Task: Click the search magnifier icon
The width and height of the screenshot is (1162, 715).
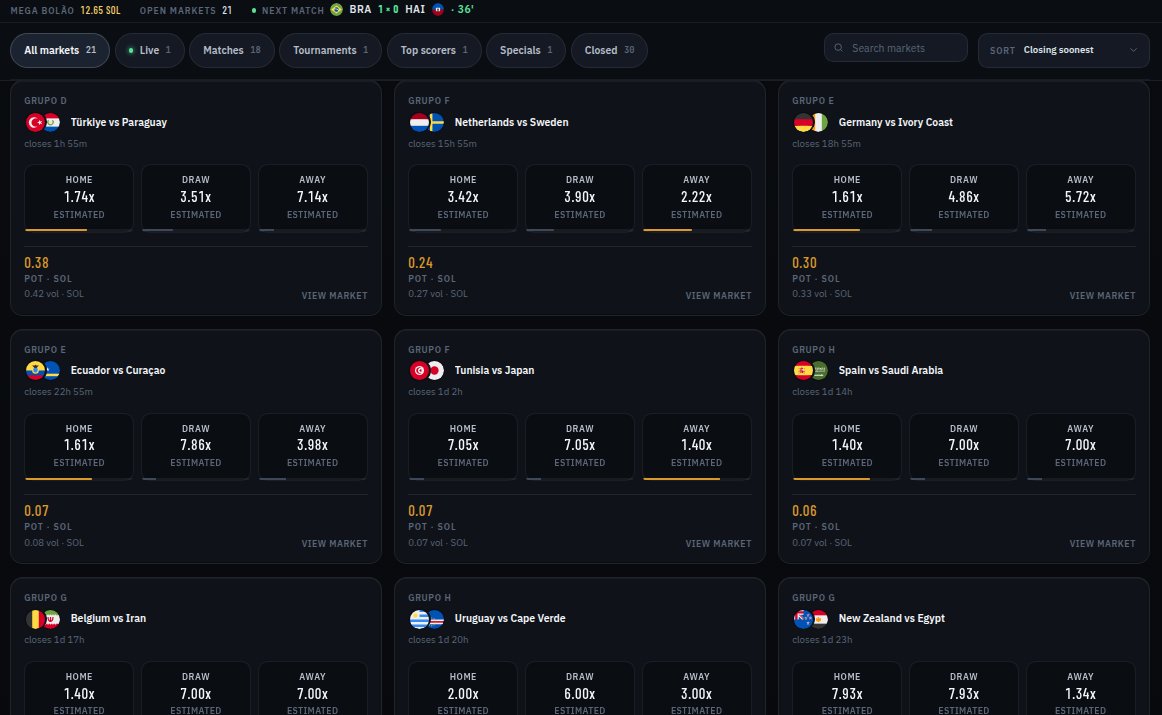Action: tap(839, 48)
